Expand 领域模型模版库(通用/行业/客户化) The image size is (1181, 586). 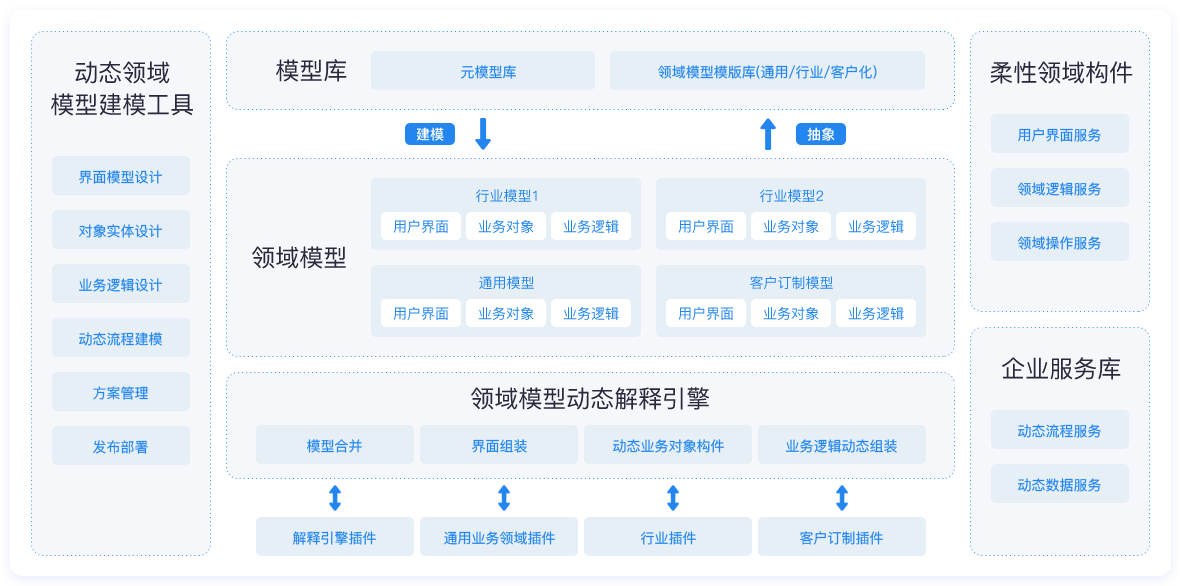768,70
